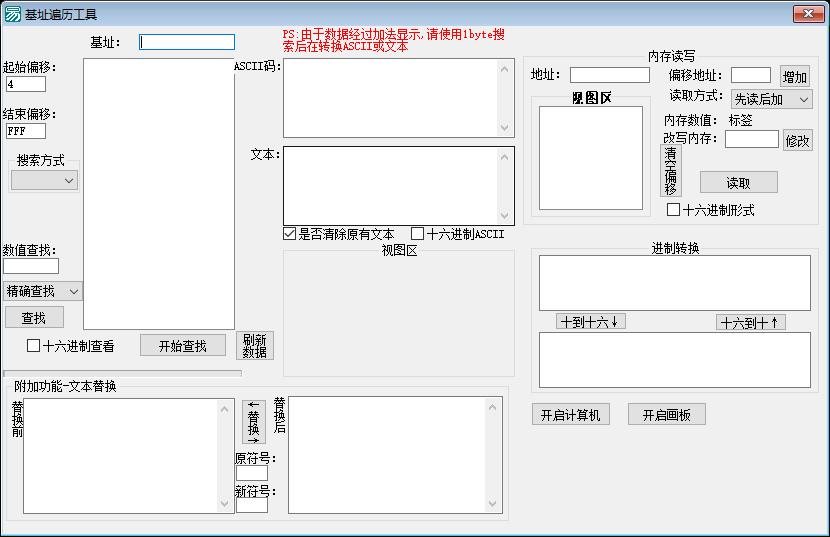Screen dimensions: 830x537
Task: Click the 十六到十↑ button
Action: (x=751, y=322)
